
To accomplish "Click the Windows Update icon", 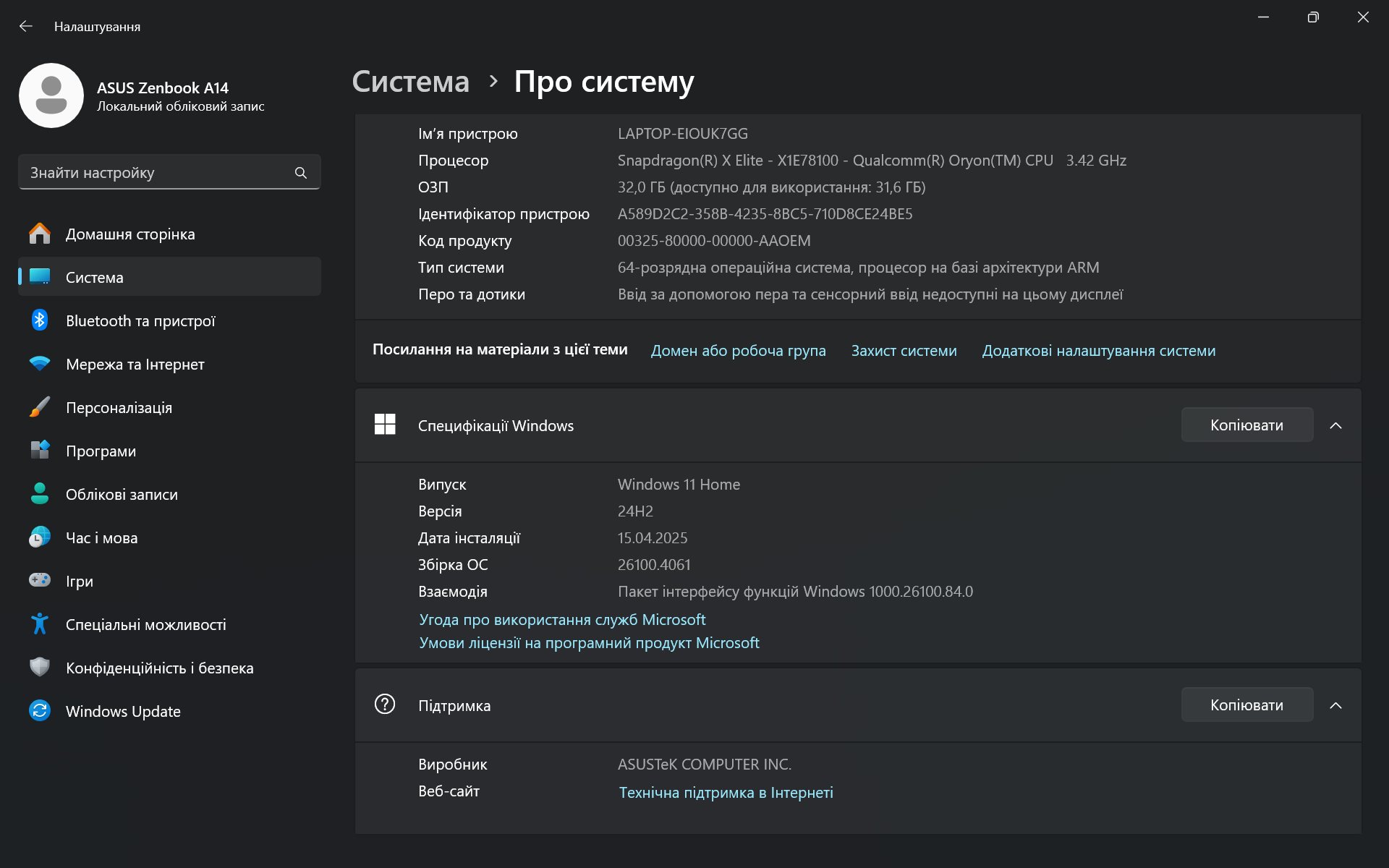I will point(40,711).
